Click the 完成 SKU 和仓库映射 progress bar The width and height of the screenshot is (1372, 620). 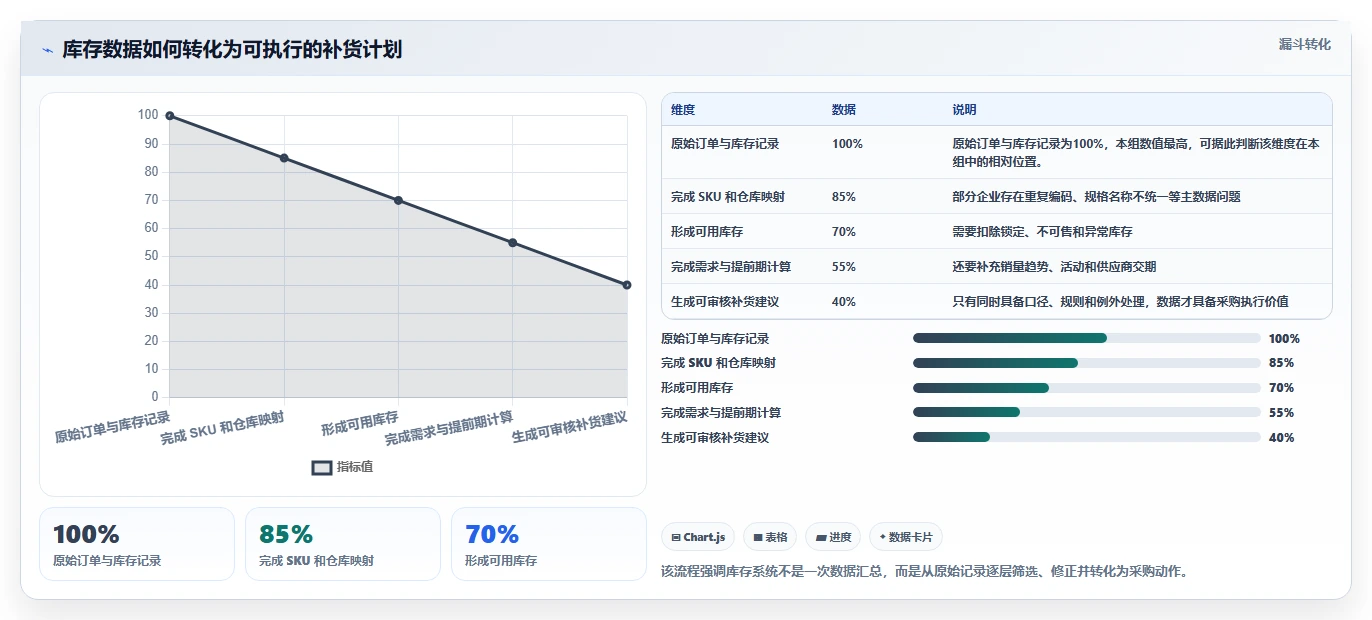coord(1087,363)
